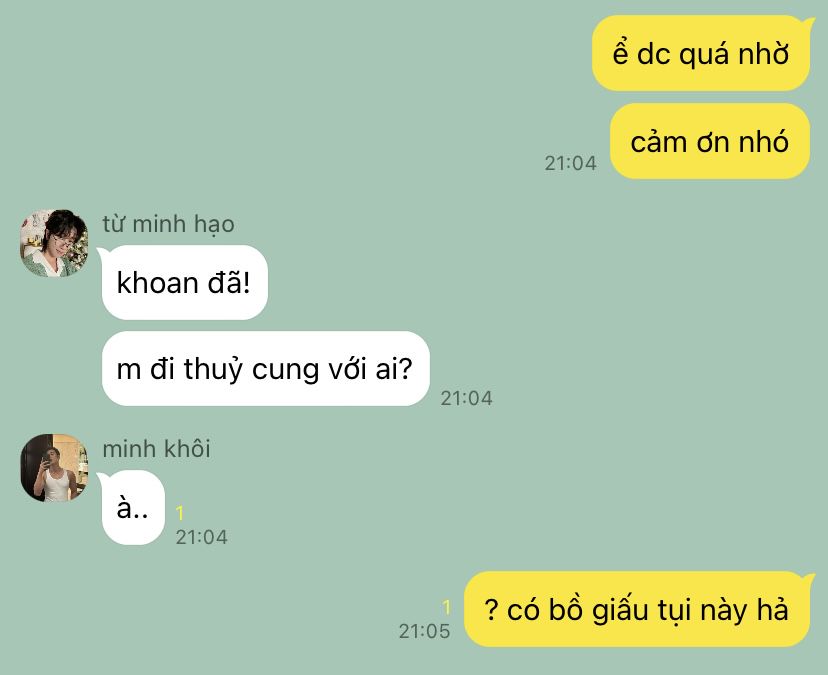The width and height of the screenshot is (828, 675).
Task: Select the 'khoan đã!' message bubble
Action: click(184, 283)
